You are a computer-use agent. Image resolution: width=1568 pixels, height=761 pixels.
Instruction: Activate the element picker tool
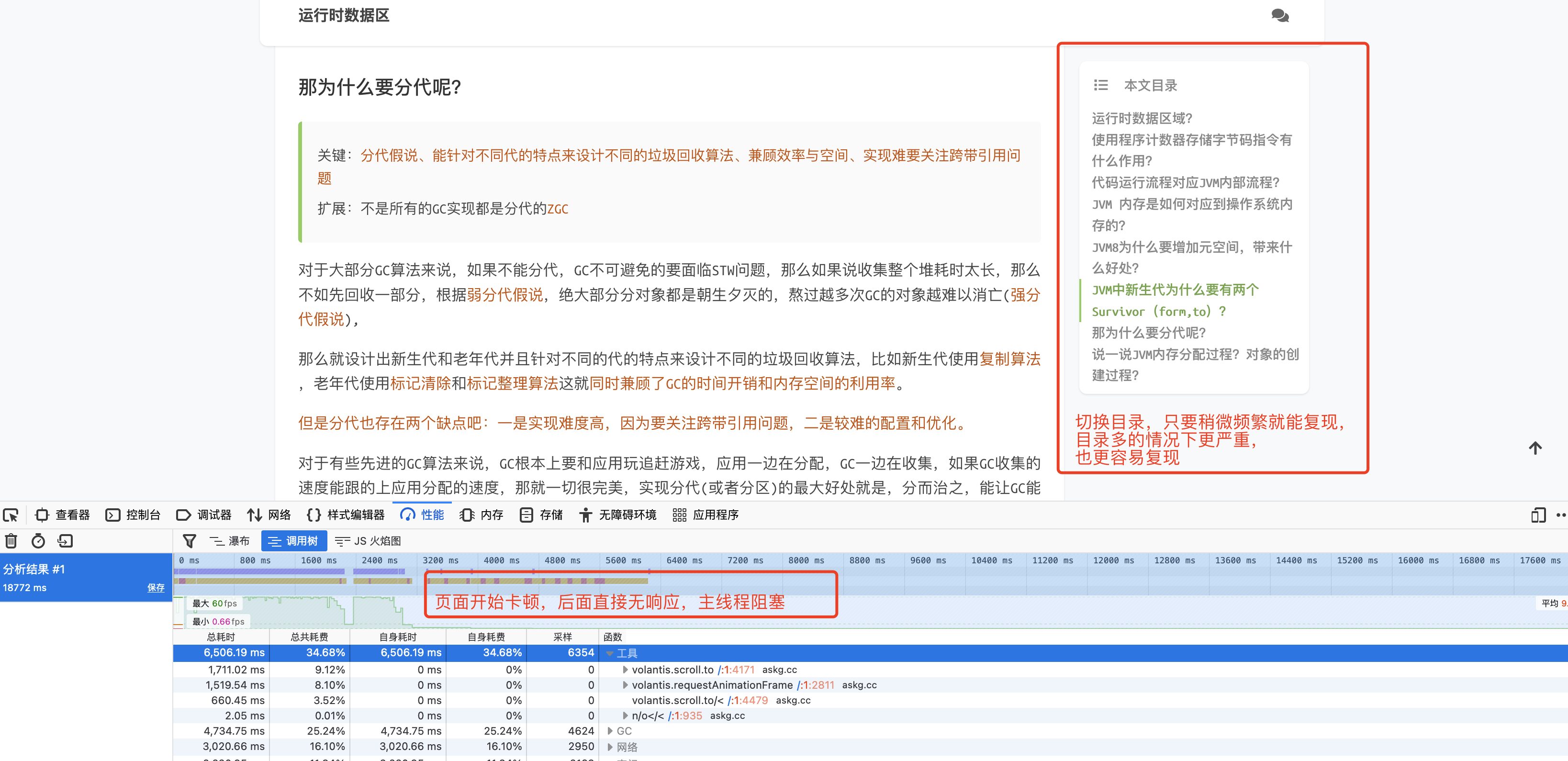coord(11,515)
